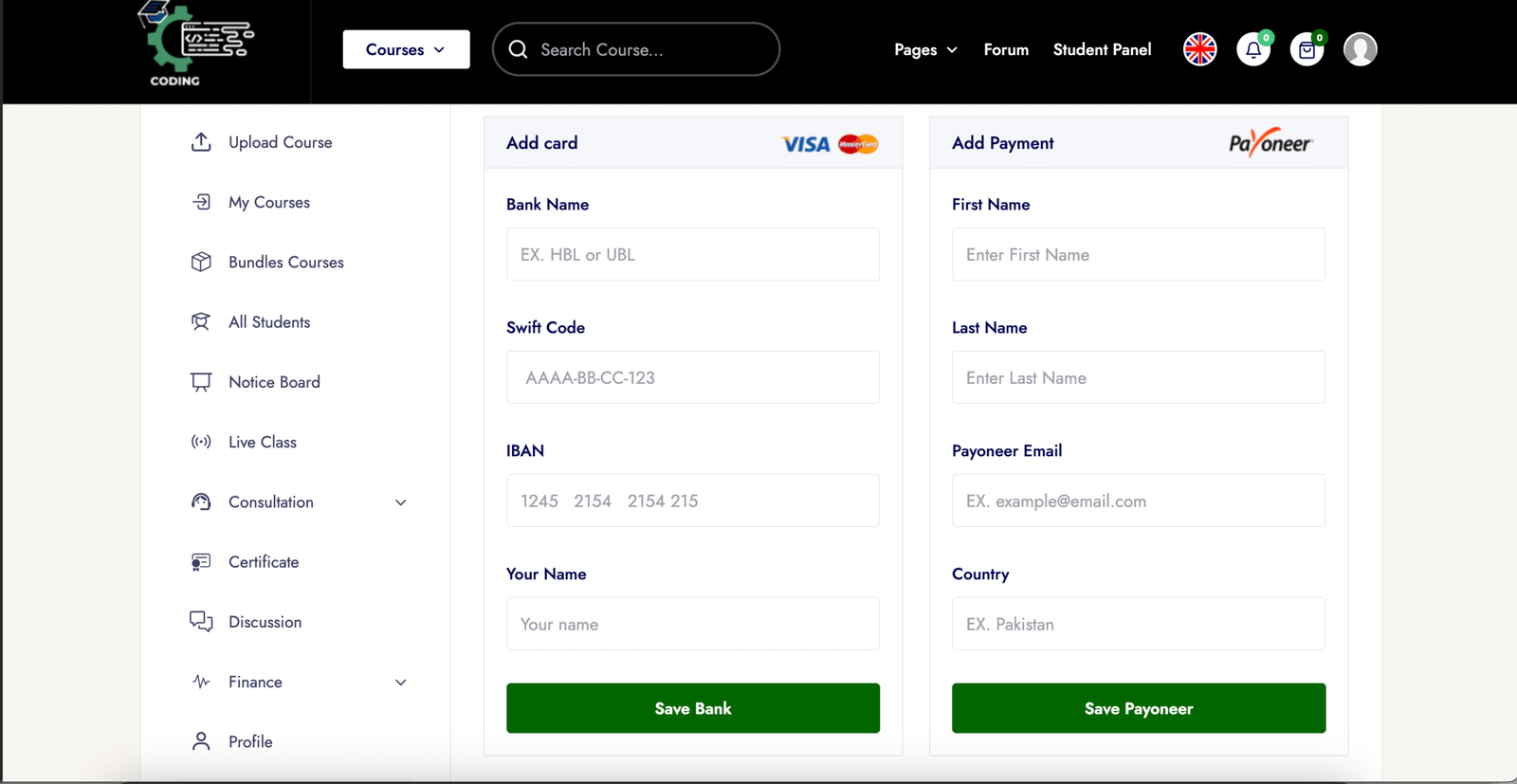Viewport: 1517px width, 784px height.
Task: Open the Courses dropdown button
Action: pos(406,49)
